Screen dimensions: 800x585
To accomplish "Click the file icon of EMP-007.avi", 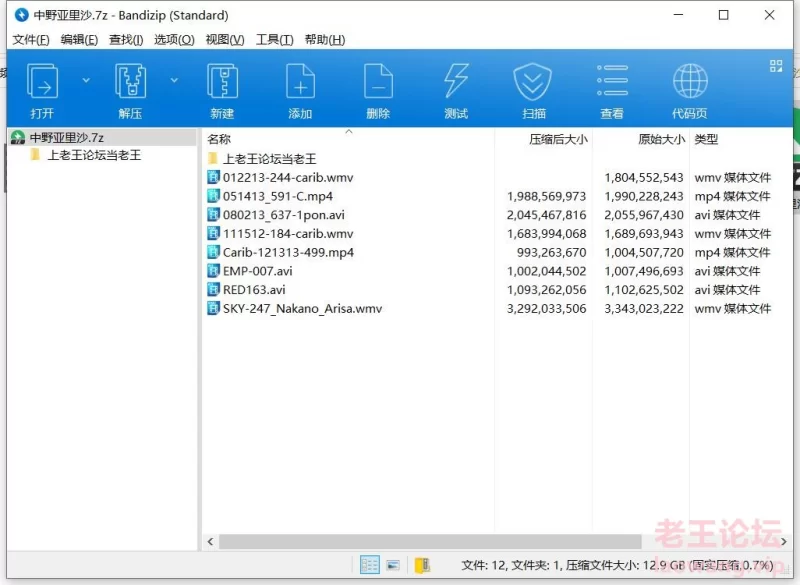I will 213,271.
